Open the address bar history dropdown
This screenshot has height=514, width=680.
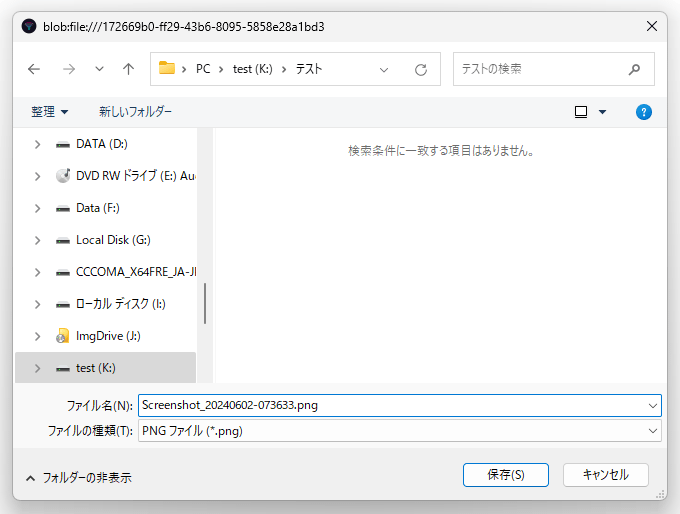point(384,69)
